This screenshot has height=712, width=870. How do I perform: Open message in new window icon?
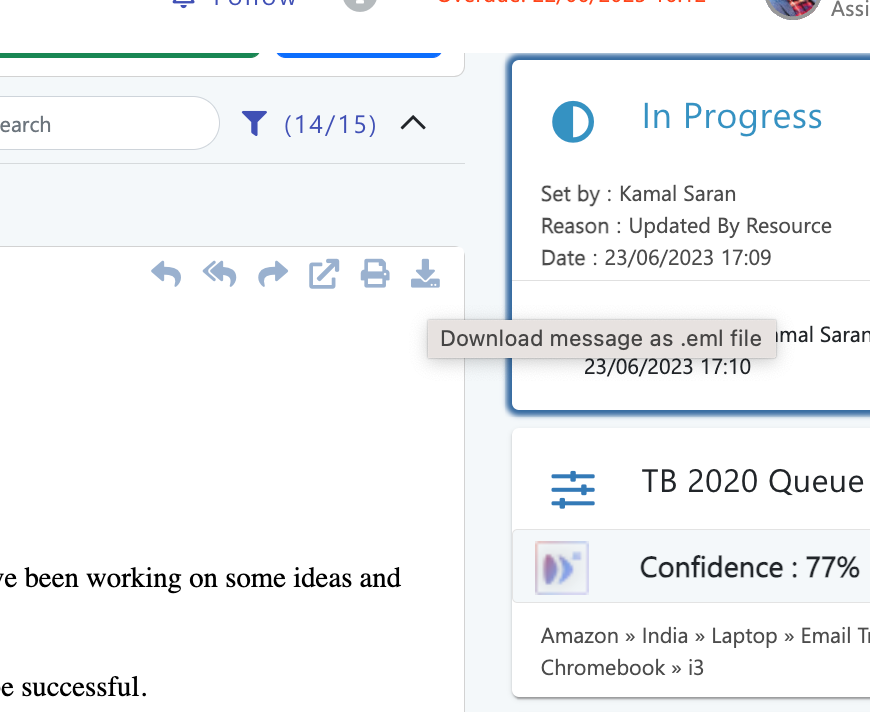pos(323,273)
